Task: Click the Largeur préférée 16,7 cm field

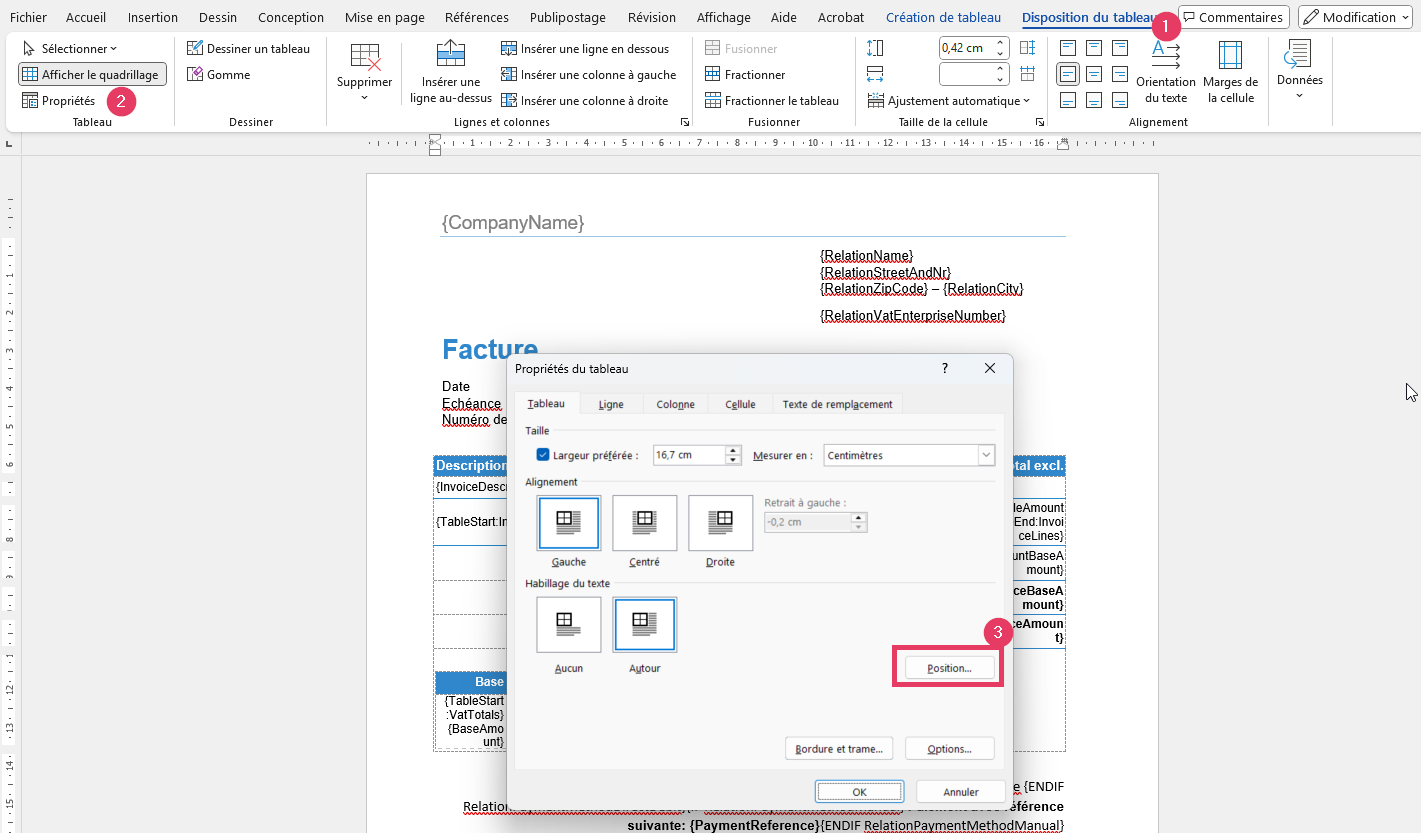Action: point(689,455)
